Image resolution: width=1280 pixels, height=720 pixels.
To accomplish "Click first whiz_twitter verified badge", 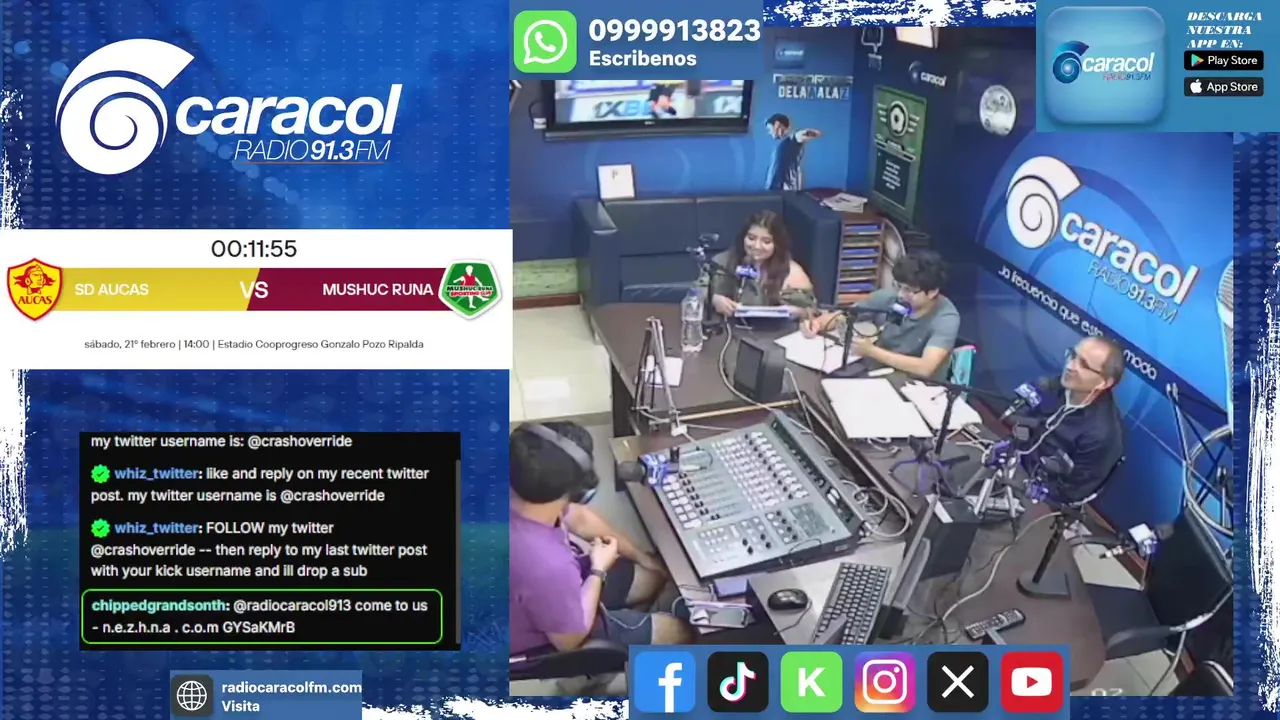I will [100, 474].
